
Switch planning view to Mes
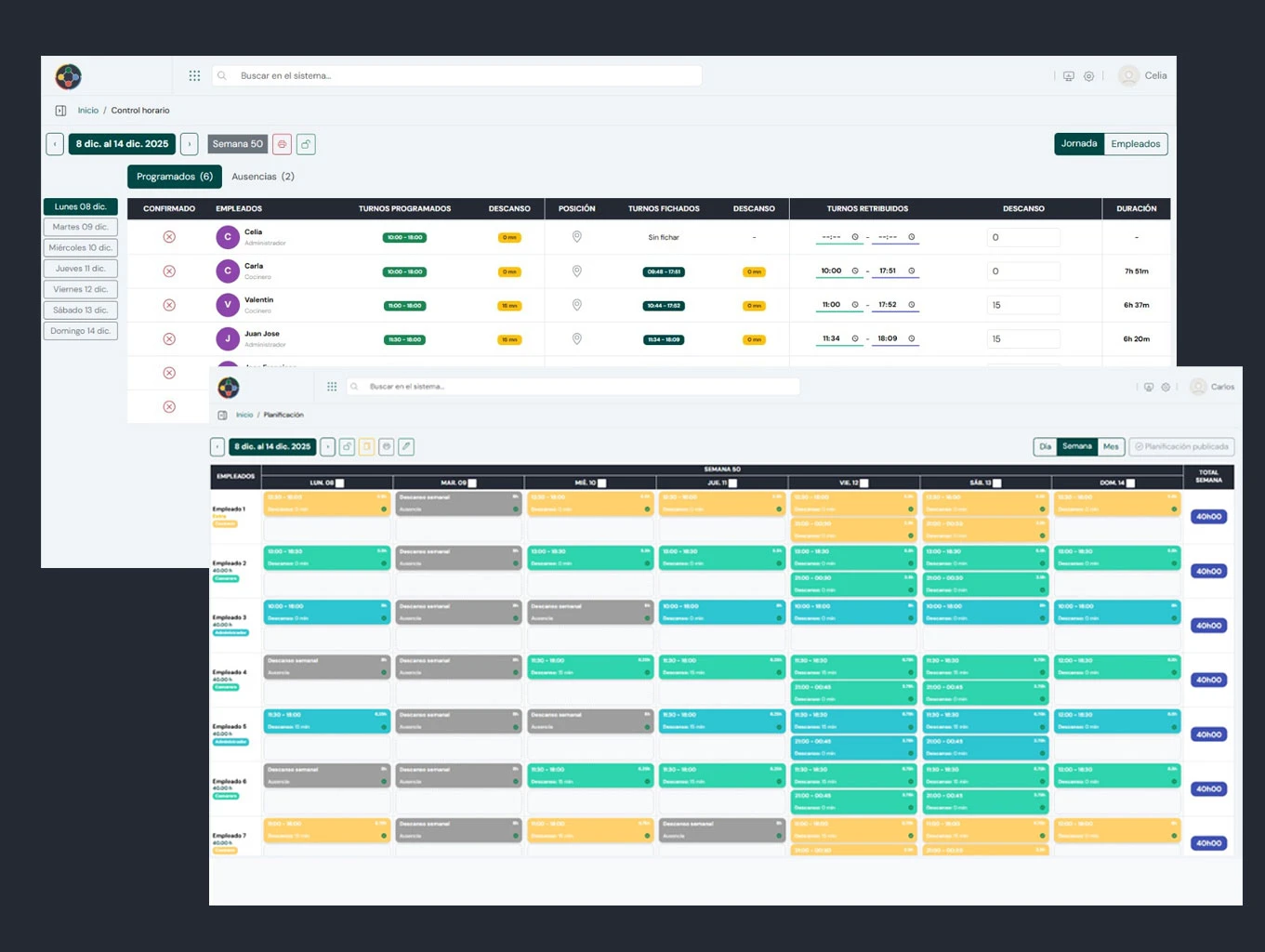click(1111, 447)
